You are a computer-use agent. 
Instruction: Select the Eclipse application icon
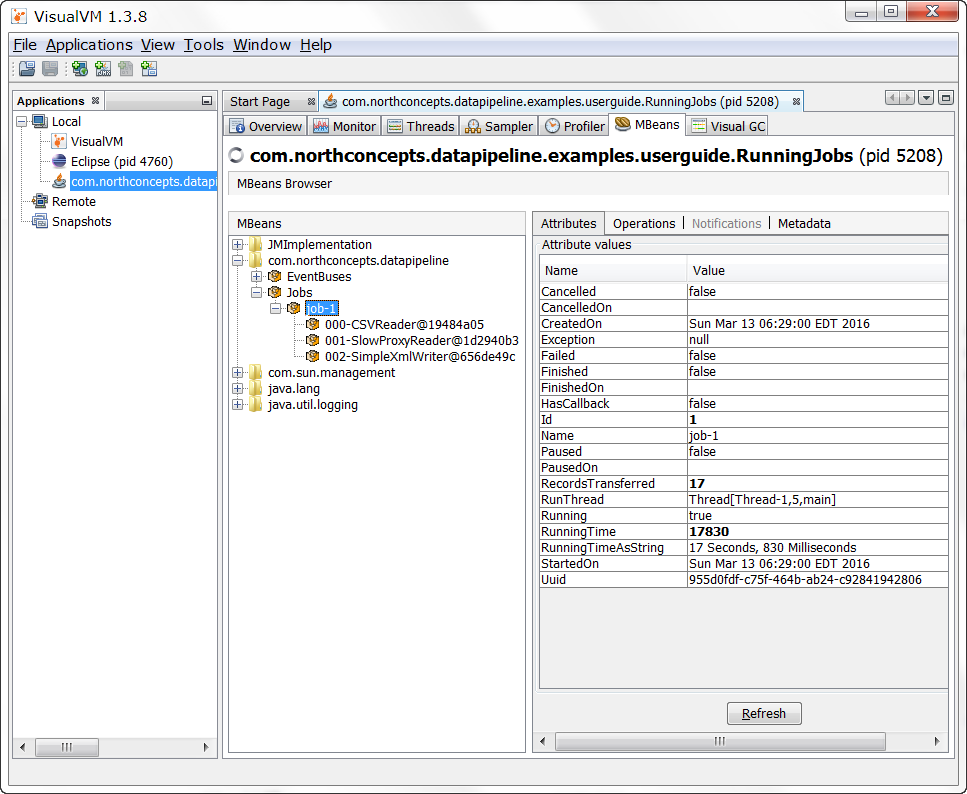(59, 161)
